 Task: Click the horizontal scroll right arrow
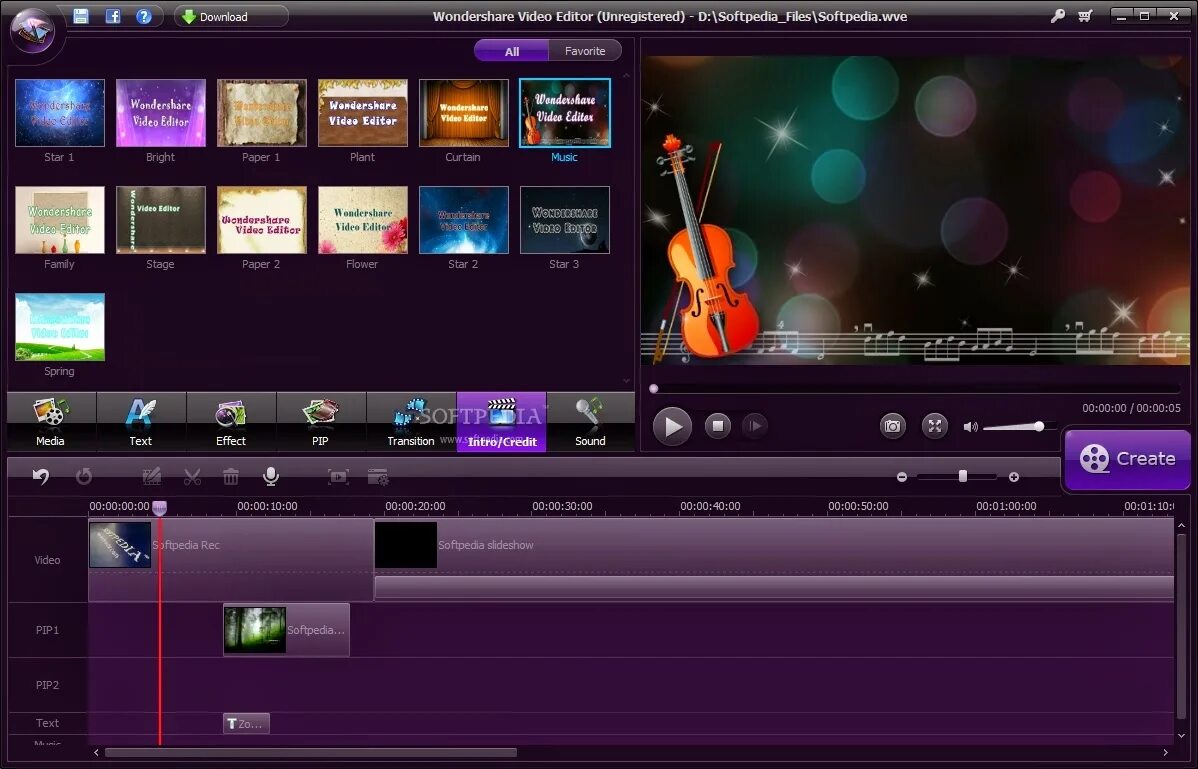1166,752
